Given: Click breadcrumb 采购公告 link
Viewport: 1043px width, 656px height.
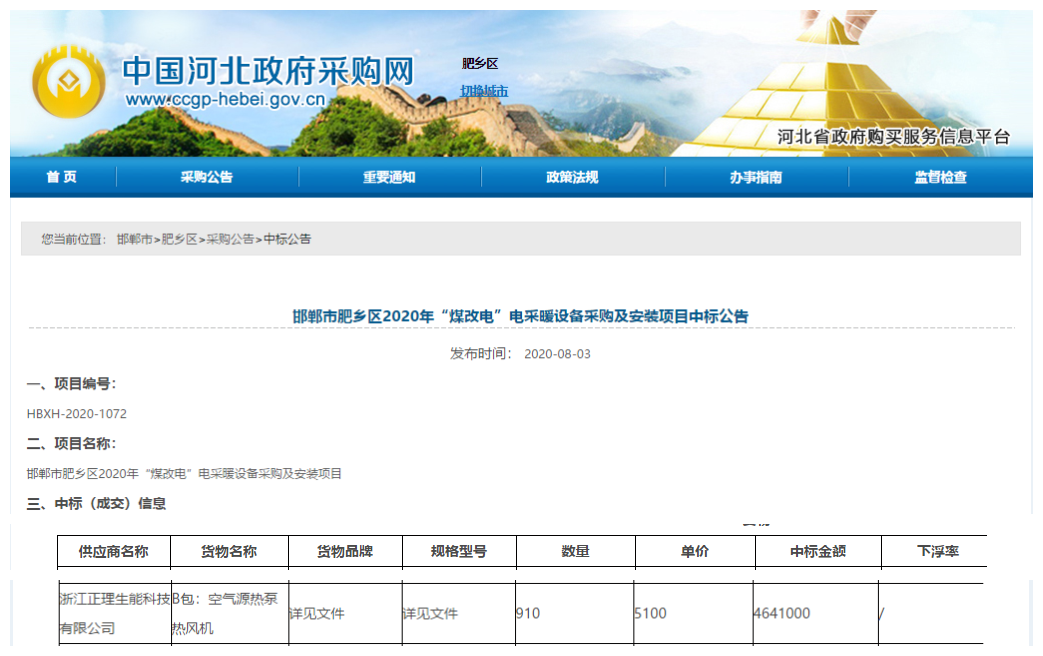Looking at the screenshot, I should (230, 239).
